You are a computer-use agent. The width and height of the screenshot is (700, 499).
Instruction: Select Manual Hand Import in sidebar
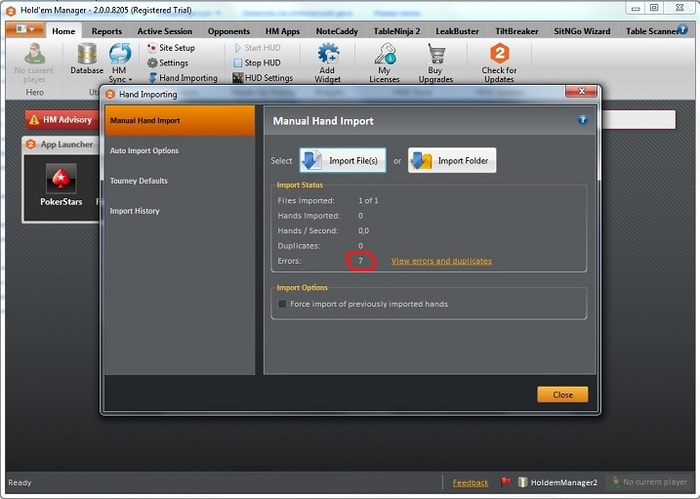click(x=180, y=121)
